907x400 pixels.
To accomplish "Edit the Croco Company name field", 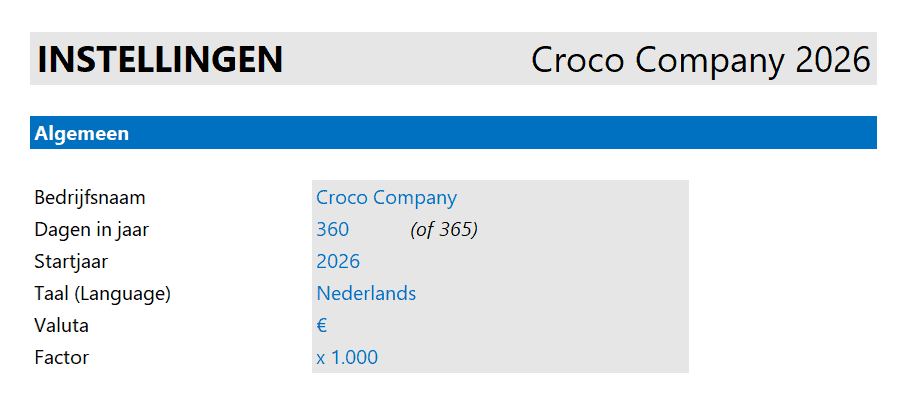I will [386, 198].
